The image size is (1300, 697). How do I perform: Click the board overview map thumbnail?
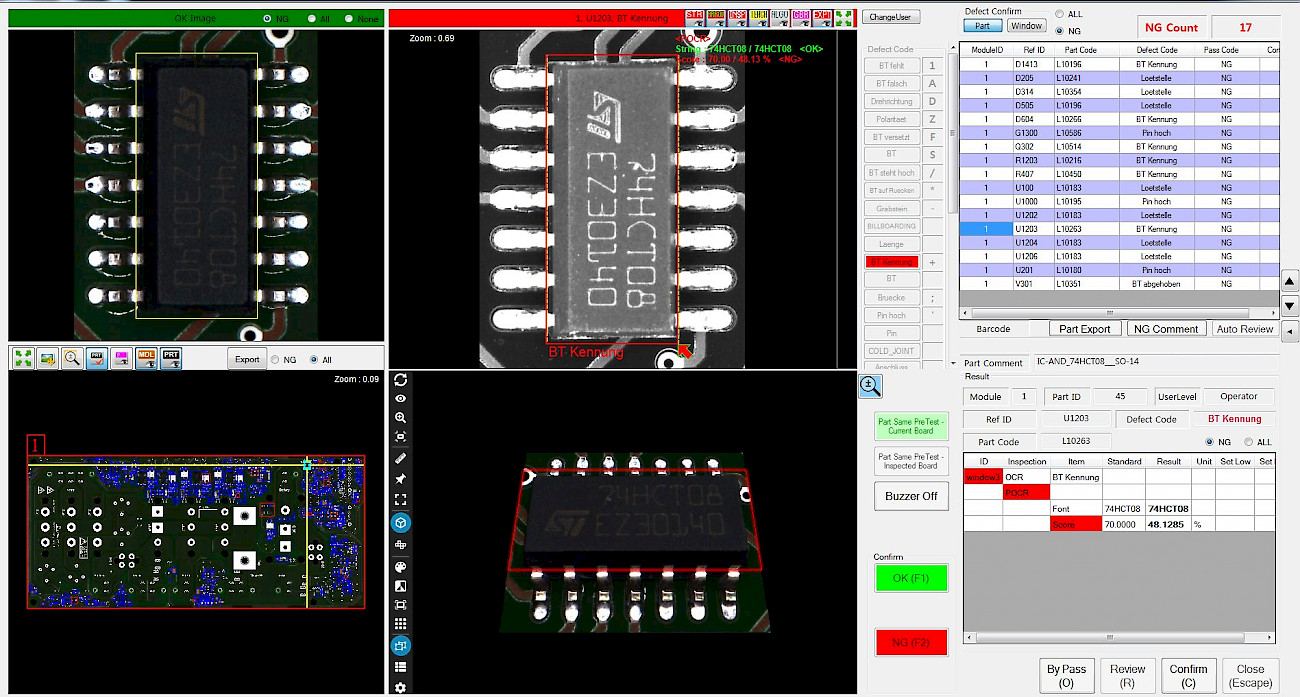(x=196, y=532)
